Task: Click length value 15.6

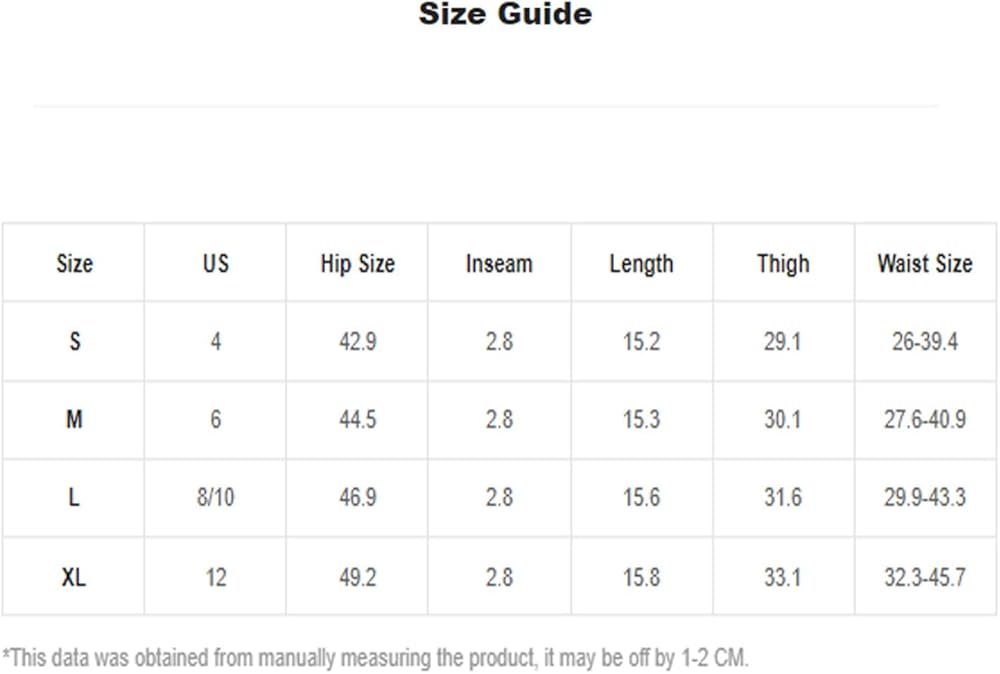Action: (x=642, y=497)
